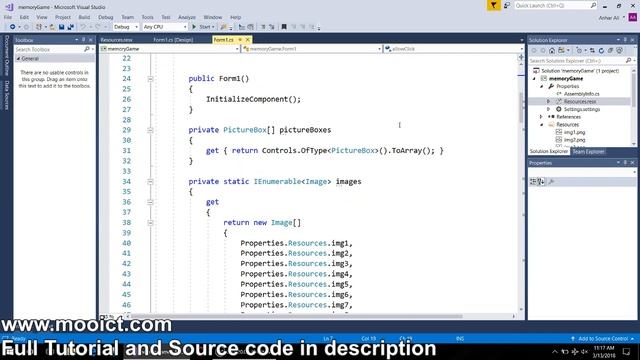Click the Open File toolbar icon
The width and height of the screenshot is (640, 360).
click(52, 27)
